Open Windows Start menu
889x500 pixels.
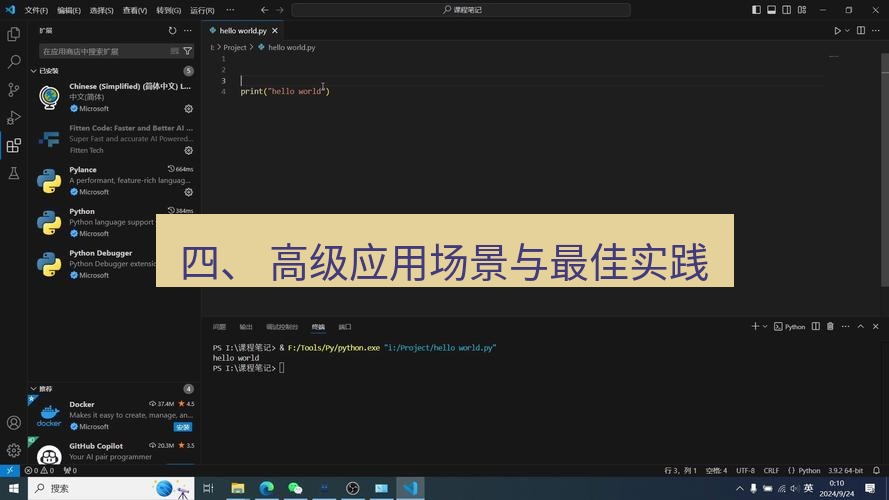pyautogui.click(x=14, y=488)
